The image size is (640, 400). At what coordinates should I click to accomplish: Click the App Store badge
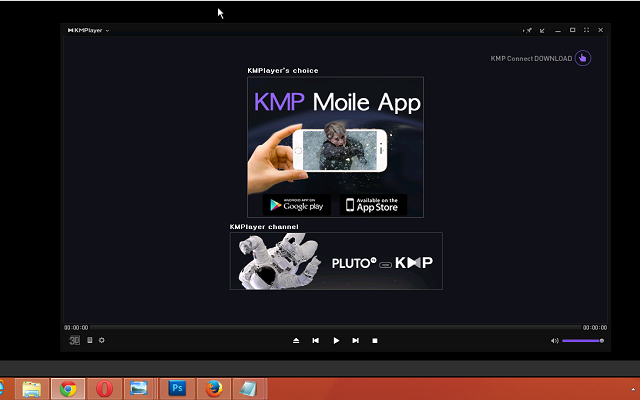click(369, 205)
